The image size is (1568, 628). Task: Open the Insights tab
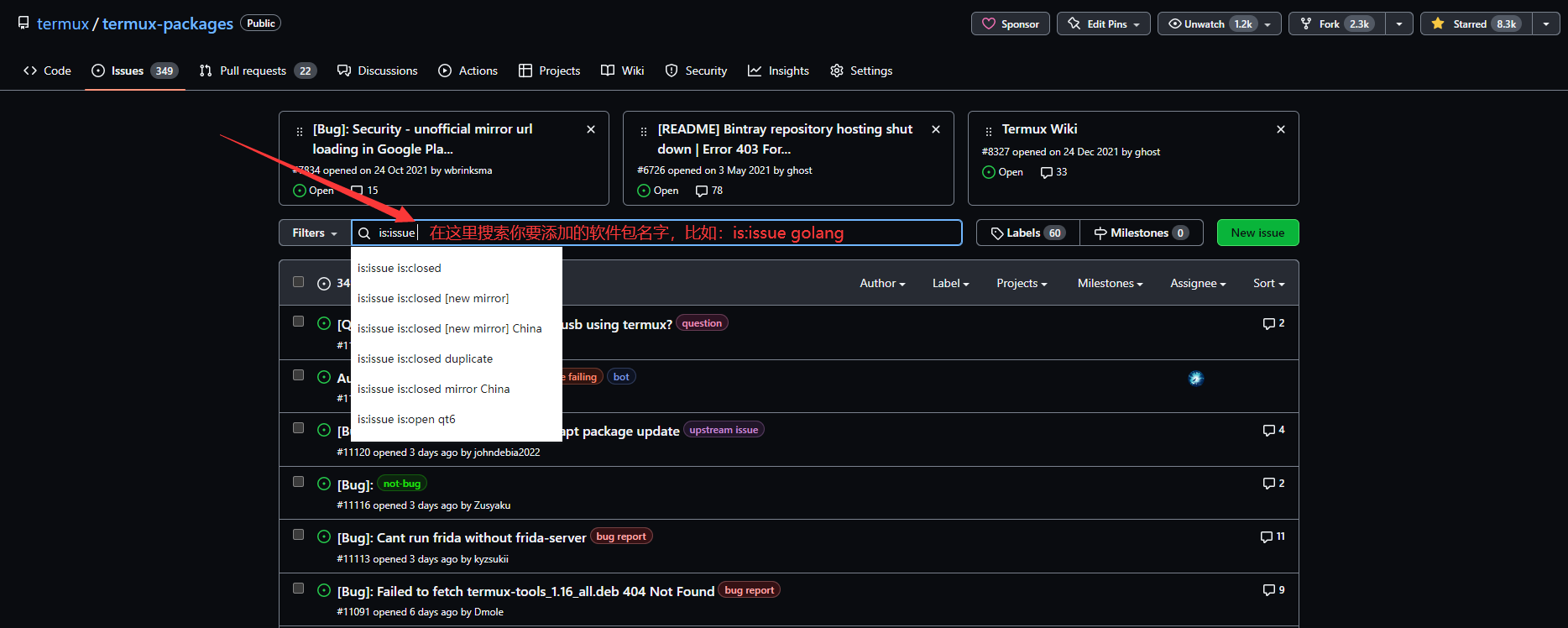pos(779,71)
